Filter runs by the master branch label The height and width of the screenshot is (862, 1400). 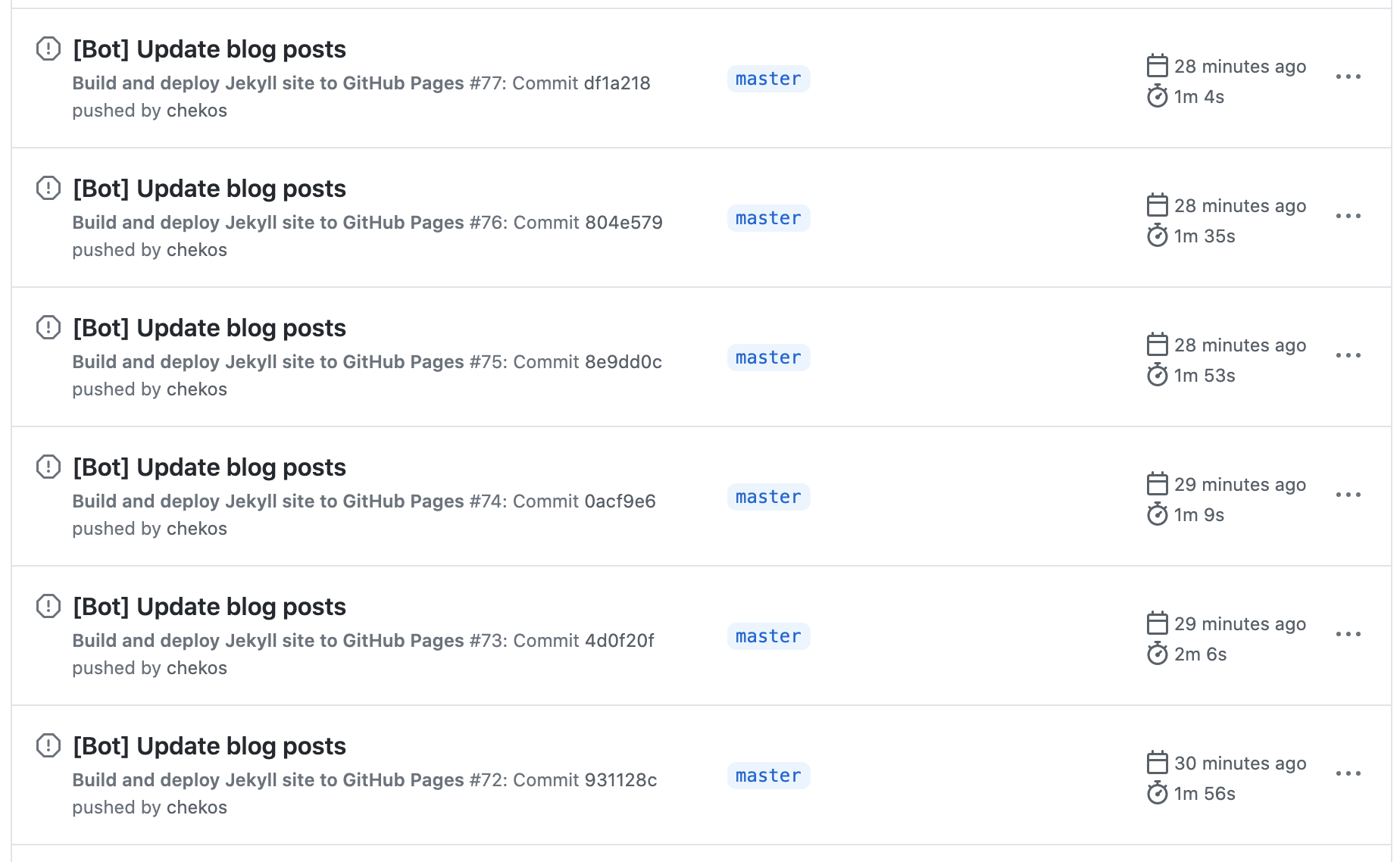click(x=767, y=78)
